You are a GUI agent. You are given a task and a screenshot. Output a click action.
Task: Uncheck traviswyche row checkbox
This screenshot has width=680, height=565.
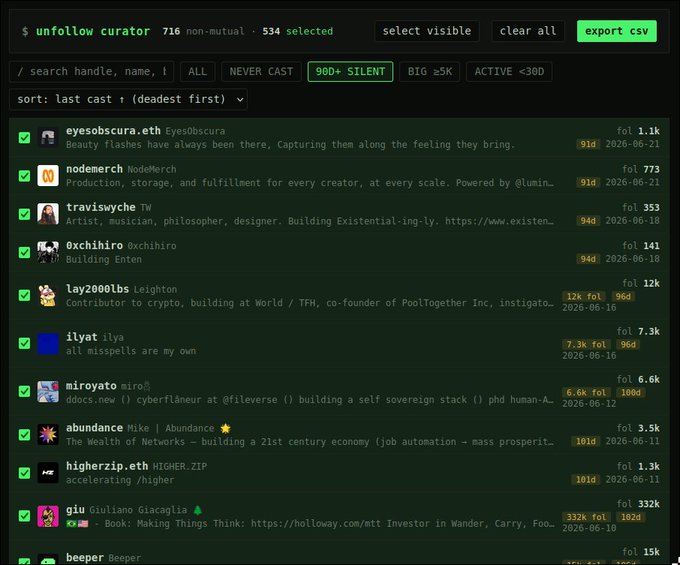[24, 214]
